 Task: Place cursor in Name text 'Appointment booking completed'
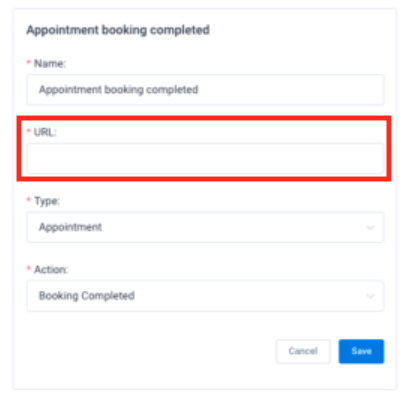click(x=119, y=90)
